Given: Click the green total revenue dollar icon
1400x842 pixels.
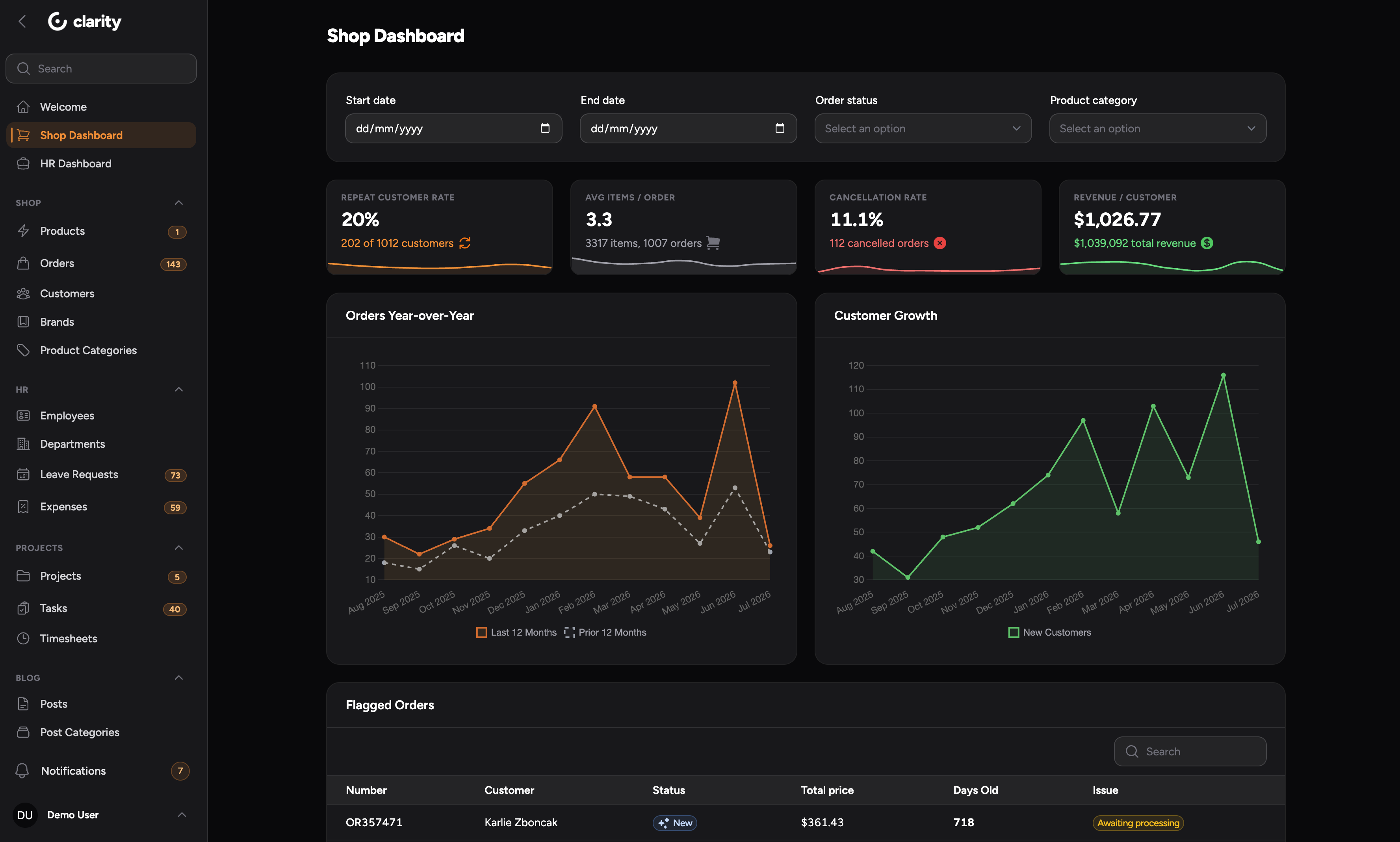Looking at the screenshot, I should 1207,243.
